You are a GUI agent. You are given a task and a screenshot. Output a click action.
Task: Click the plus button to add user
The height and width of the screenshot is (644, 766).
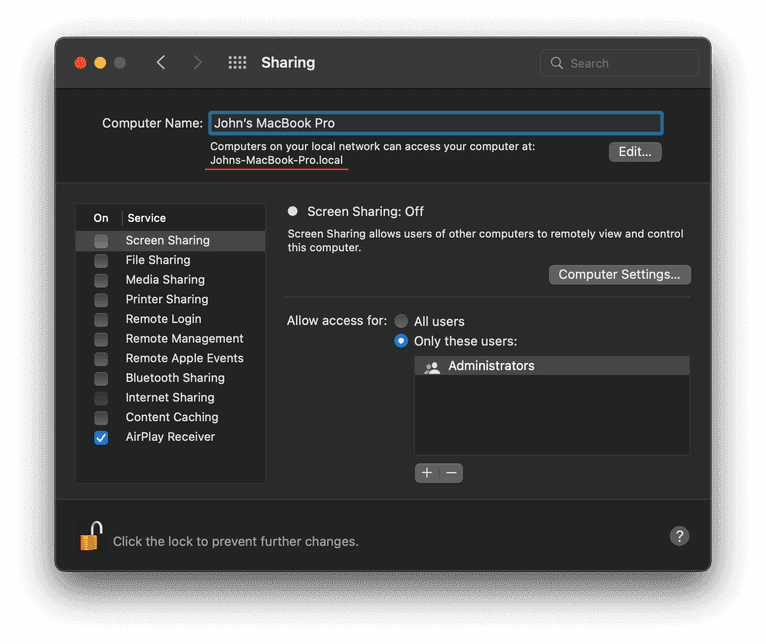click(427, 473)
